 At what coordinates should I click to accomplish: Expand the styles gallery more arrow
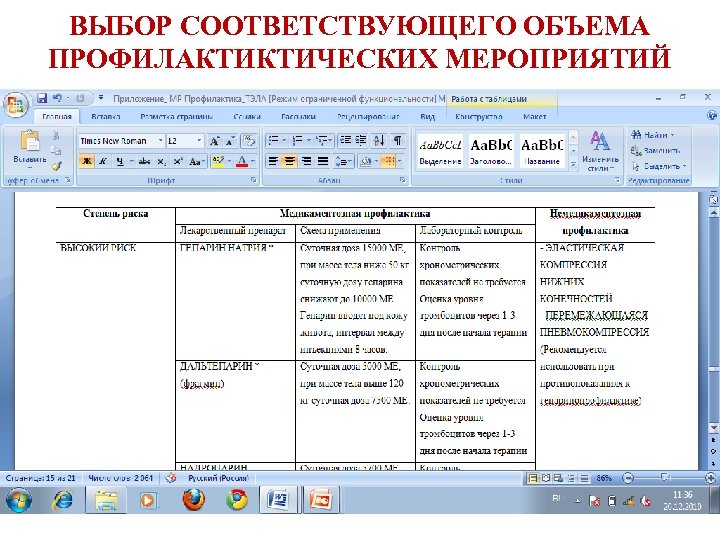pos(574,164)
